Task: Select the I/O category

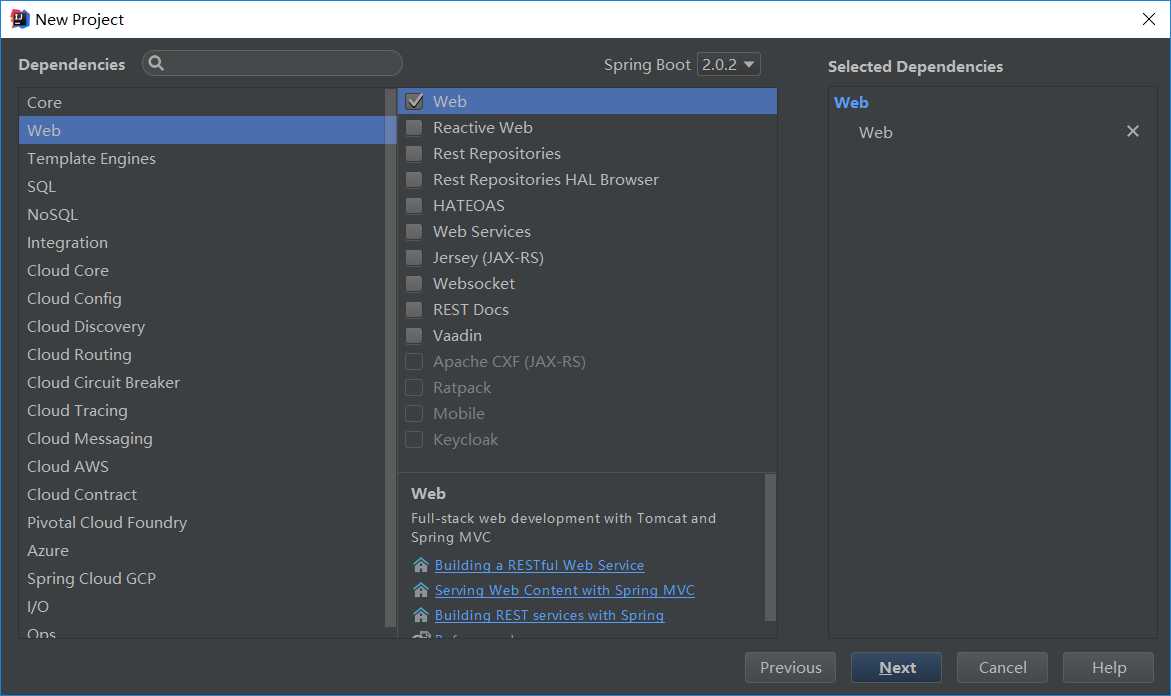Action: [202, 606]
